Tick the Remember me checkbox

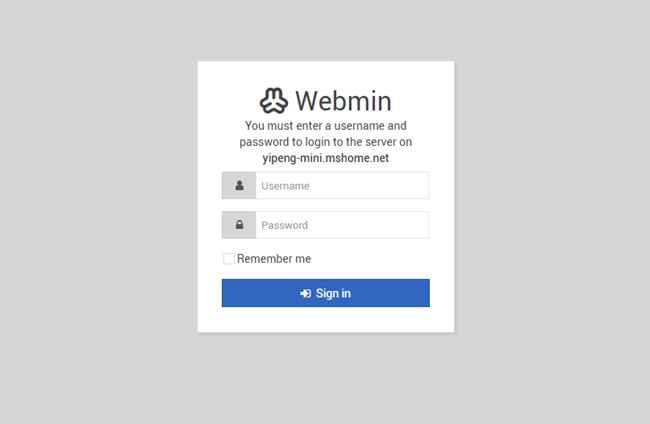(229, 259)
